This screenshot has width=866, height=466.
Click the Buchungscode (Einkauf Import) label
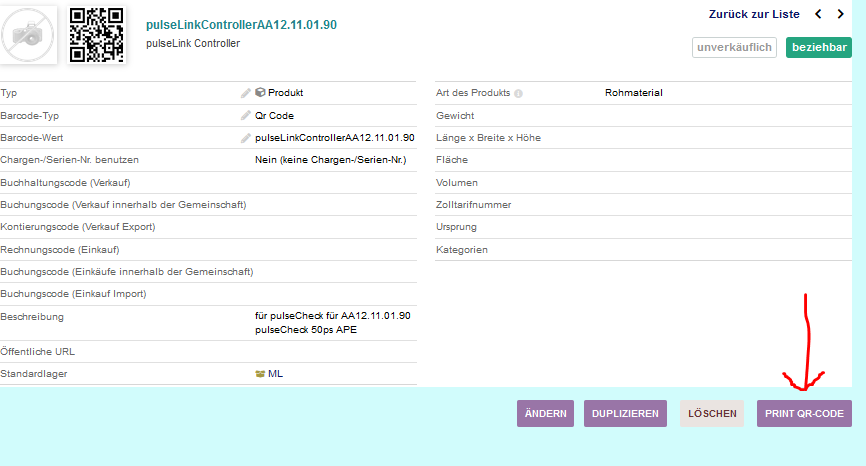pyautogui.click(x=73, y=294)
